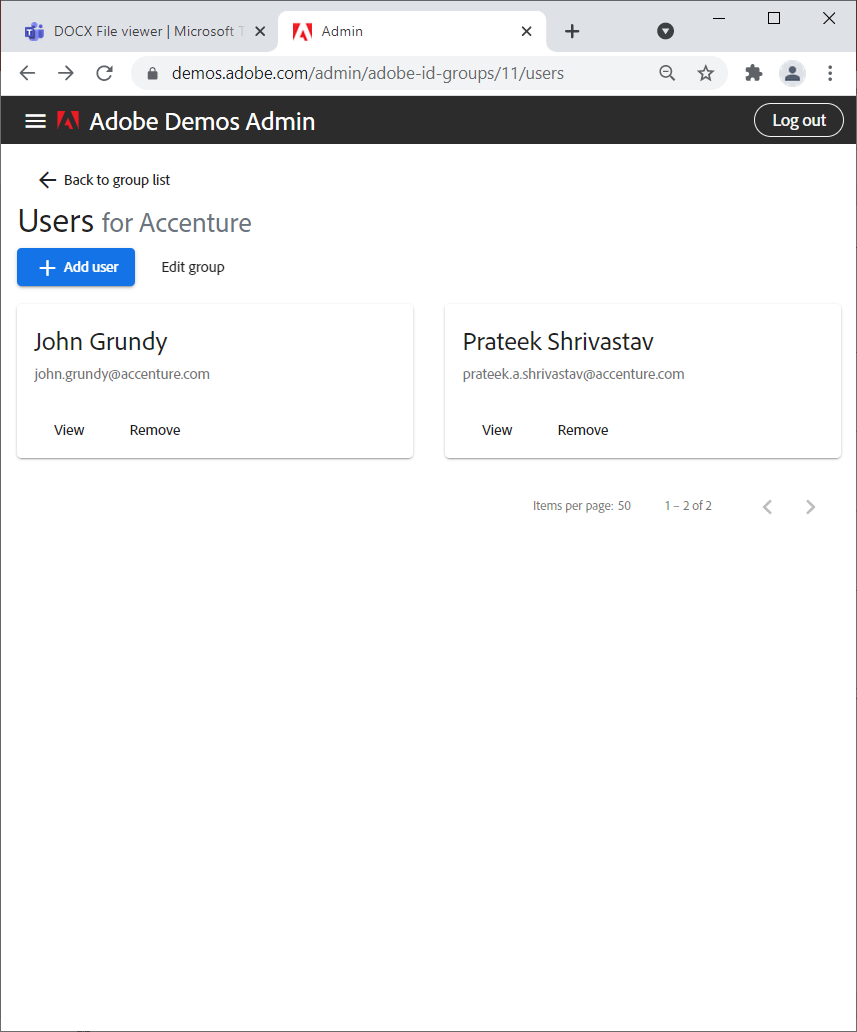Open the Chrome profile avatar
The image size is (857, 1032).
[x=792, y=73]
